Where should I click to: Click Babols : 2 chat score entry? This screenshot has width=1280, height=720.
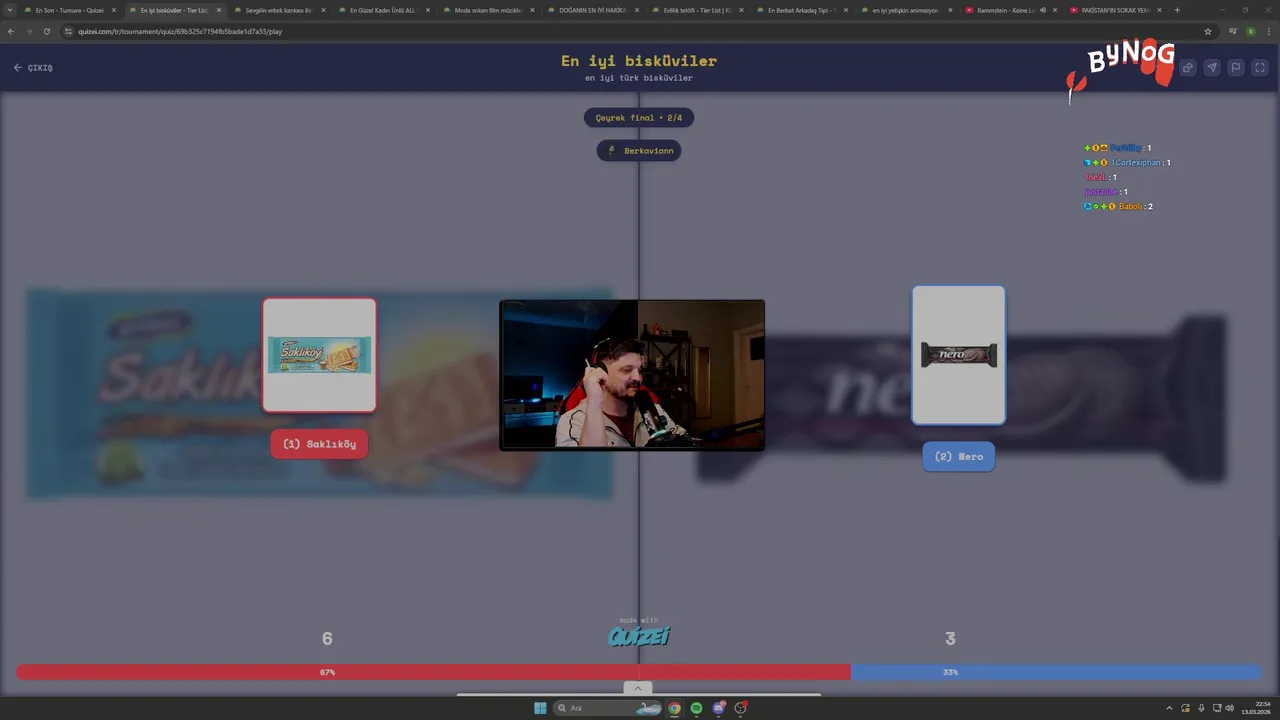pyautogui.click(x=1118, y=206)
